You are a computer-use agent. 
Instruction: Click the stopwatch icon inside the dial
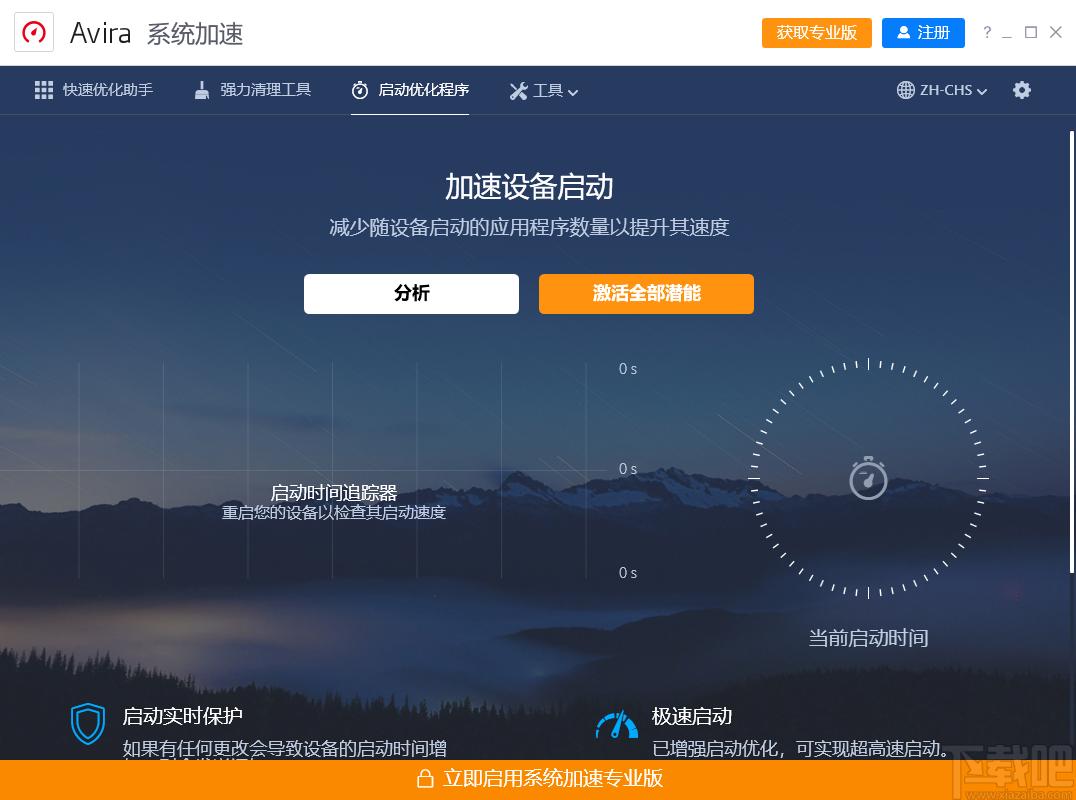tap(868, 478)
